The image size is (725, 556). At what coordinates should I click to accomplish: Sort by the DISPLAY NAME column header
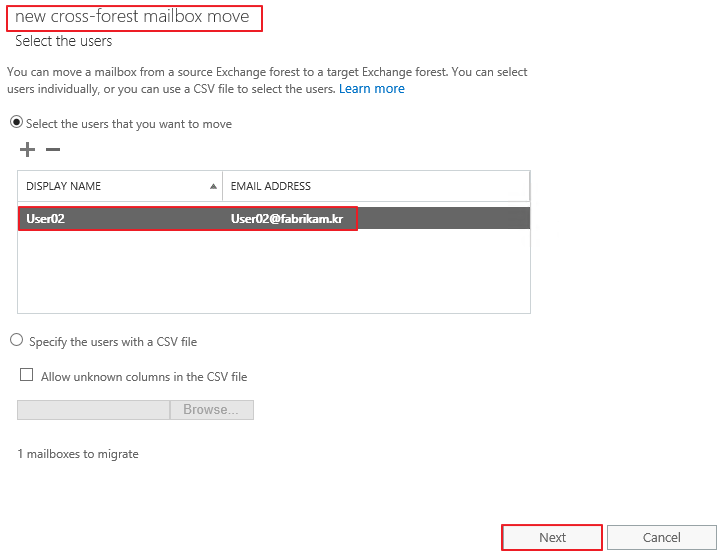tap(120, 186)
